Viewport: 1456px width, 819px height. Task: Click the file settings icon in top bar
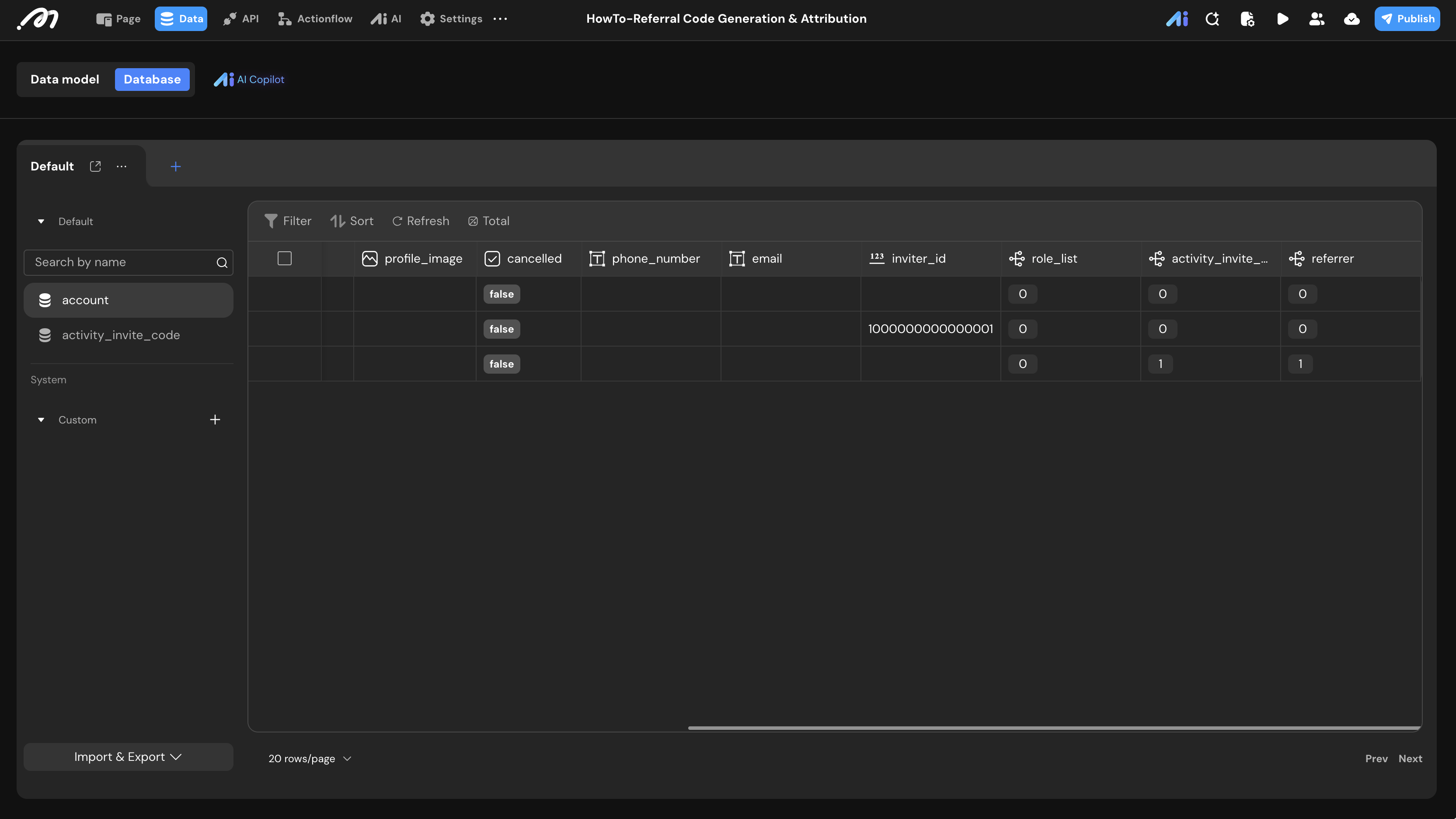point(1247,19)
